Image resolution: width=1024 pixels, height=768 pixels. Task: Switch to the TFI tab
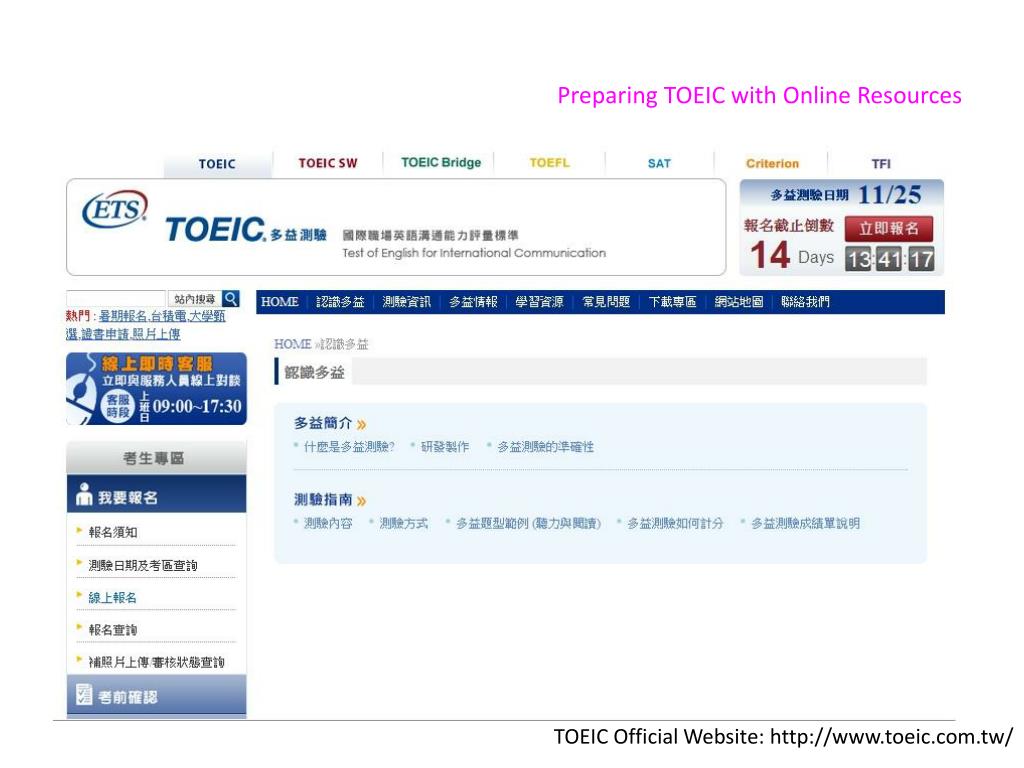(881, 164)
